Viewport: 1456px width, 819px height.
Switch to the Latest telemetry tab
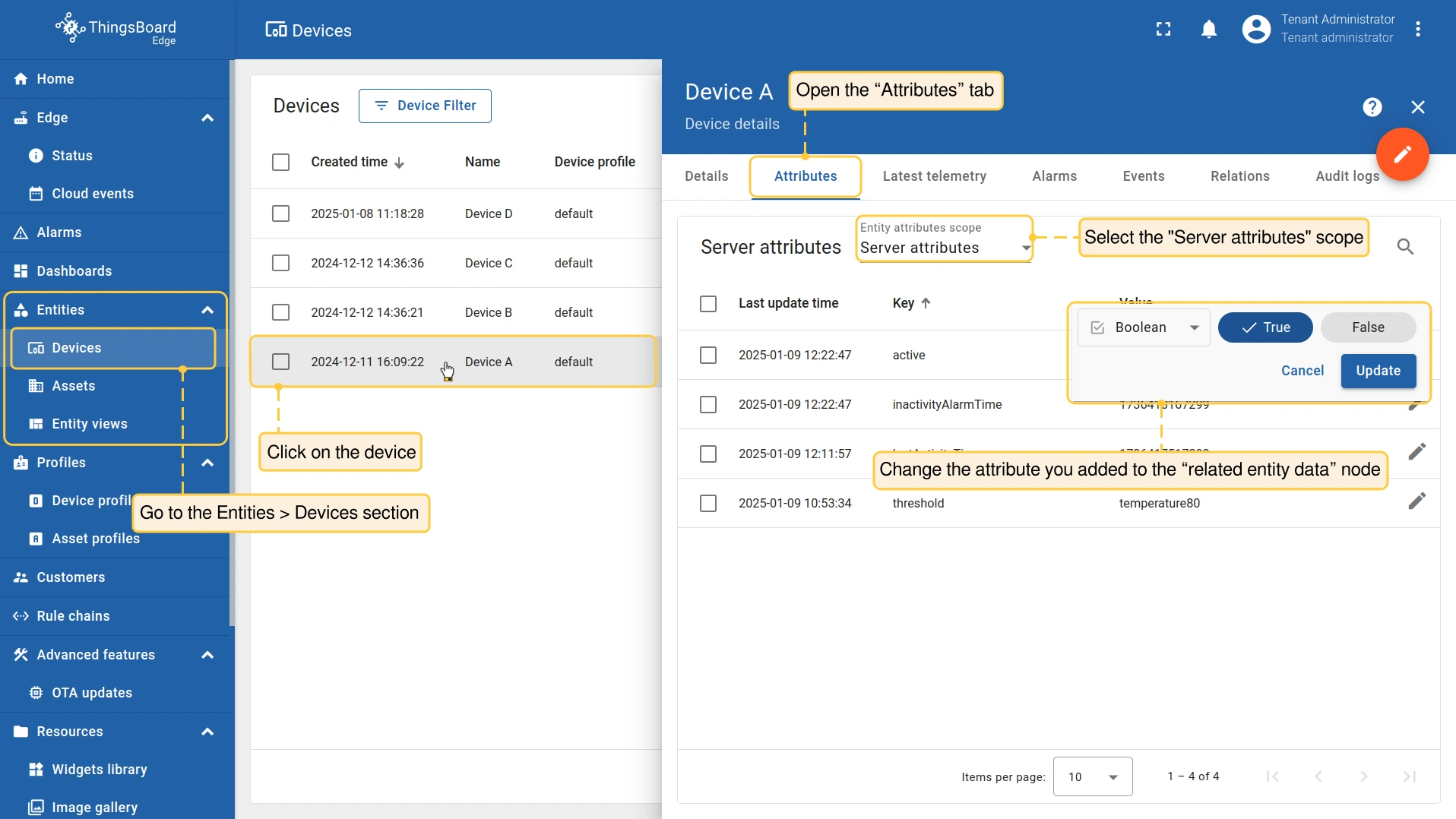[934, 176]
